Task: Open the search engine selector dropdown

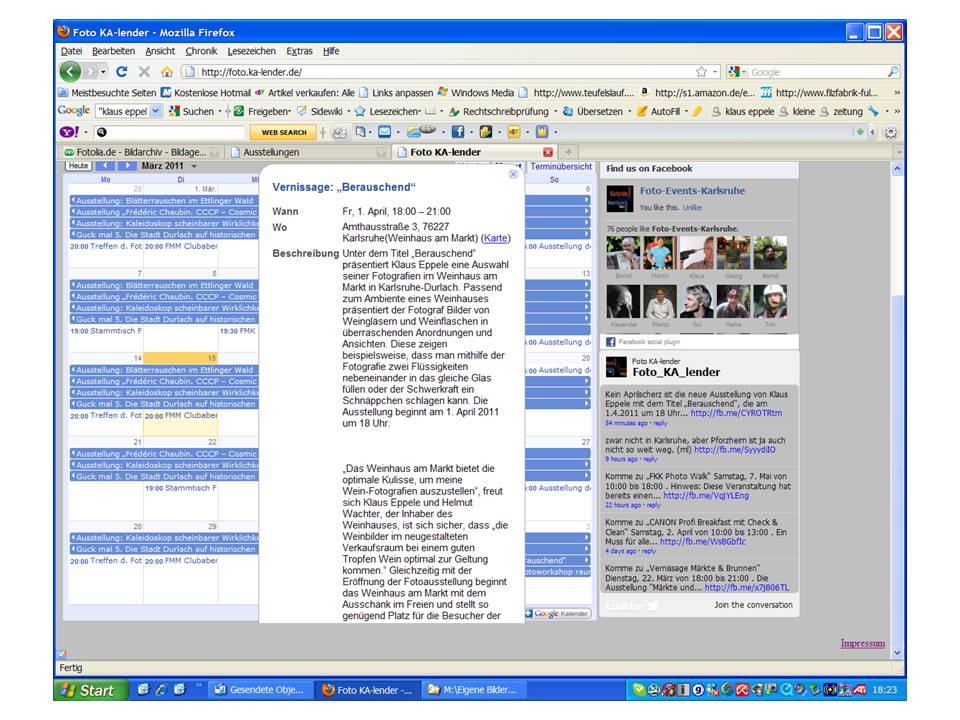Action: pos(740,72)
